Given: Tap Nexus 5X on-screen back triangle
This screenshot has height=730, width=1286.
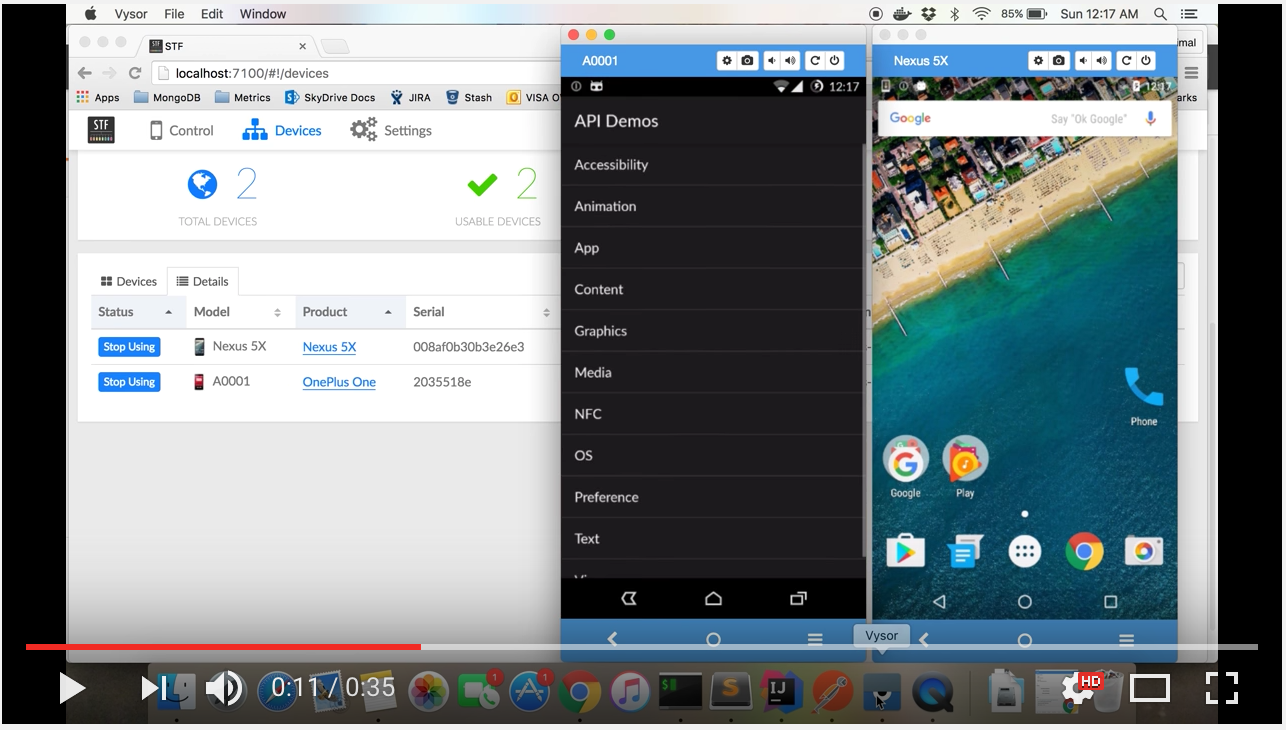Looking at the screenshot, I should click(939, 602).
